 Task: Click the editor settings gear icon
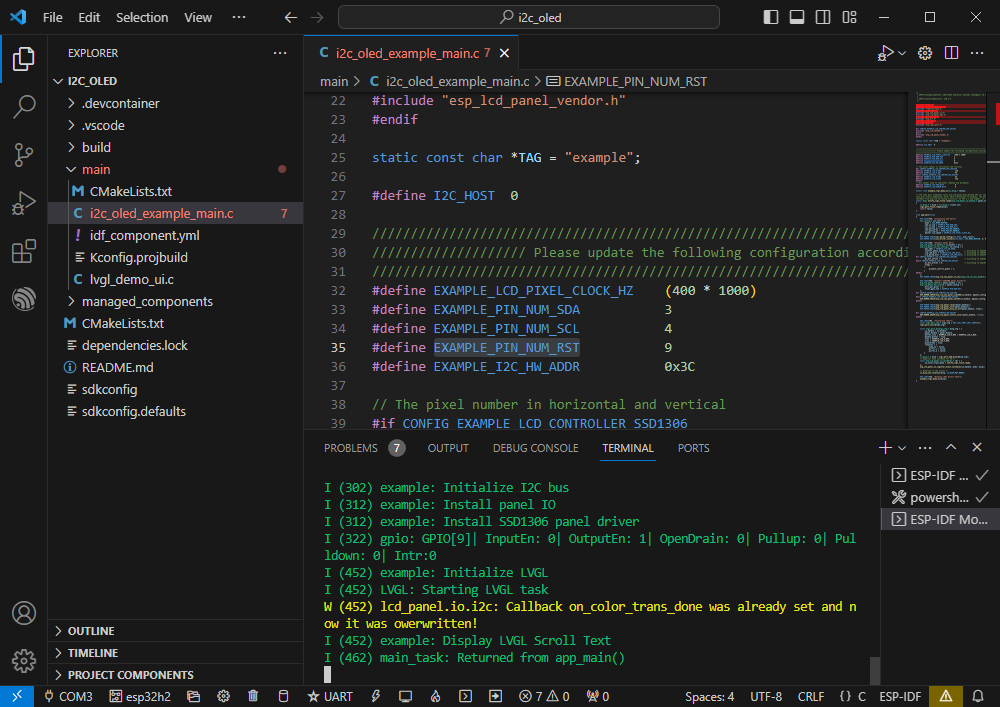[925, 53]
